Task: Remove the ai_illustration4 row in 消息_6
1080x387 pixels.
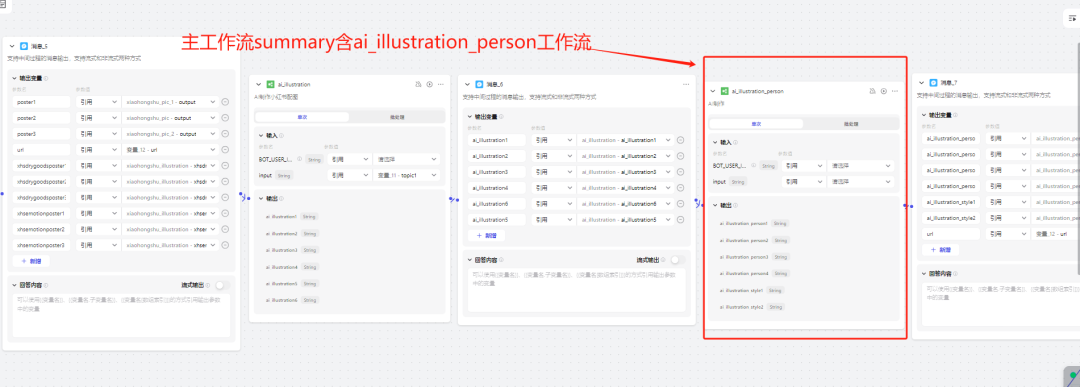Action: pyautogui.click(x=681, y=188)
